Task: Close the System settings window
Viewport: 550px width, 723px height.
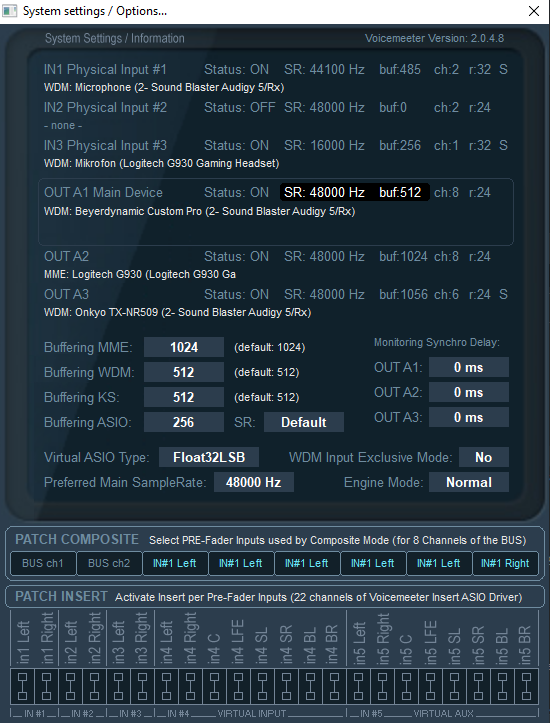Action: point(534,11)
